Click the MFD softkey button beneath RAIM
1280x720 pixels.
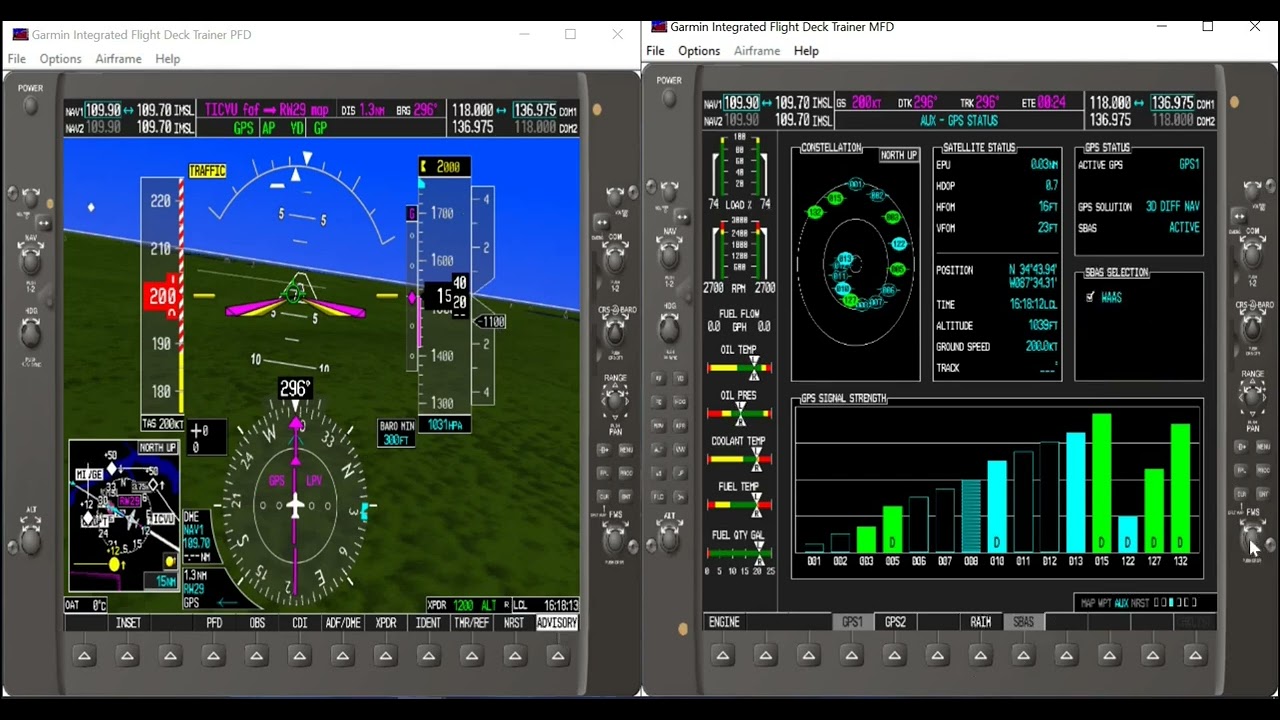(981, 656)
